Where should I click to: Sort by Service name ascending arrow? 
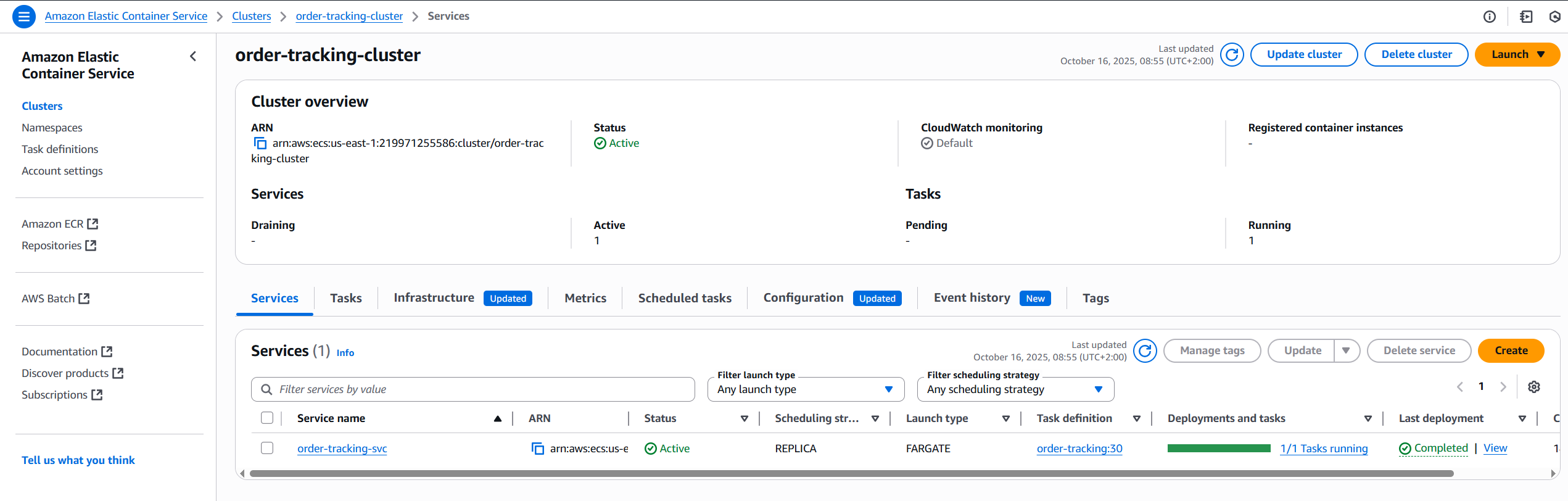(498, 419)
